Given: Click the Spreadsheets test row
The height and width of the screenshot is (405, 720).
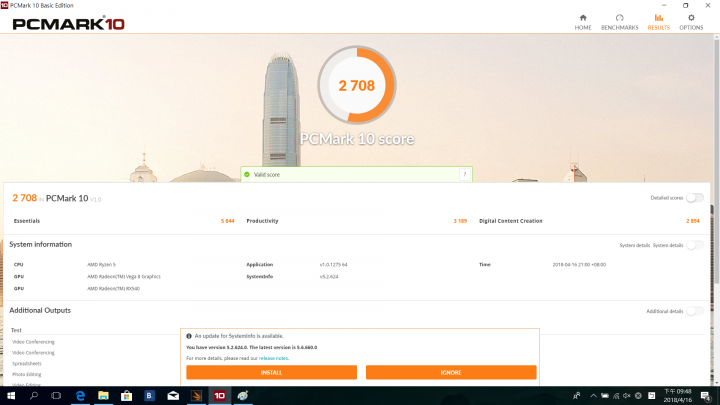Looking at the screenshot, I should (27, 363).
